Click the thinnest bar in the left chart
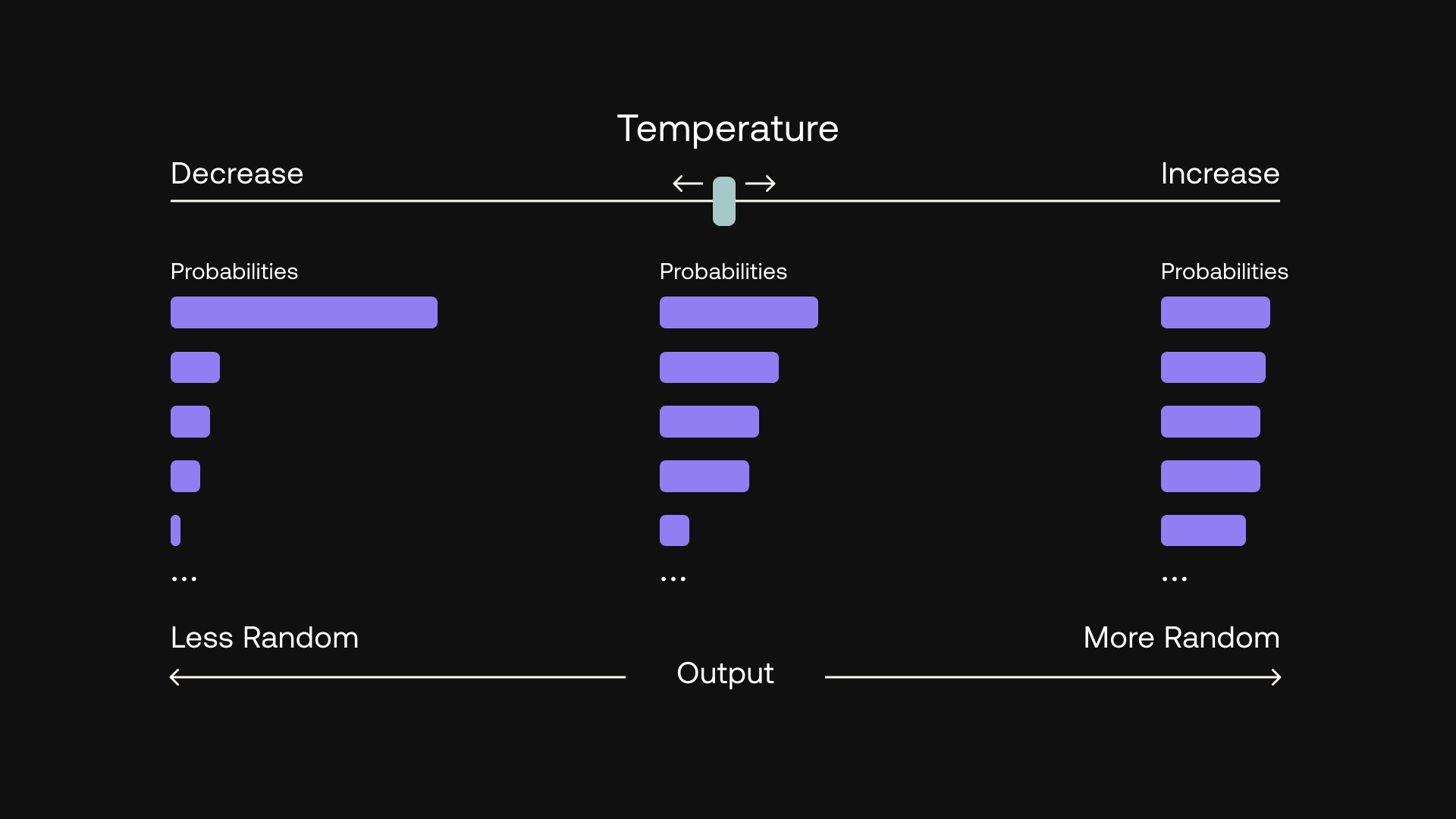Viewport: 1456px width, 819px height. pyautogui.click(x=176, y=530)
